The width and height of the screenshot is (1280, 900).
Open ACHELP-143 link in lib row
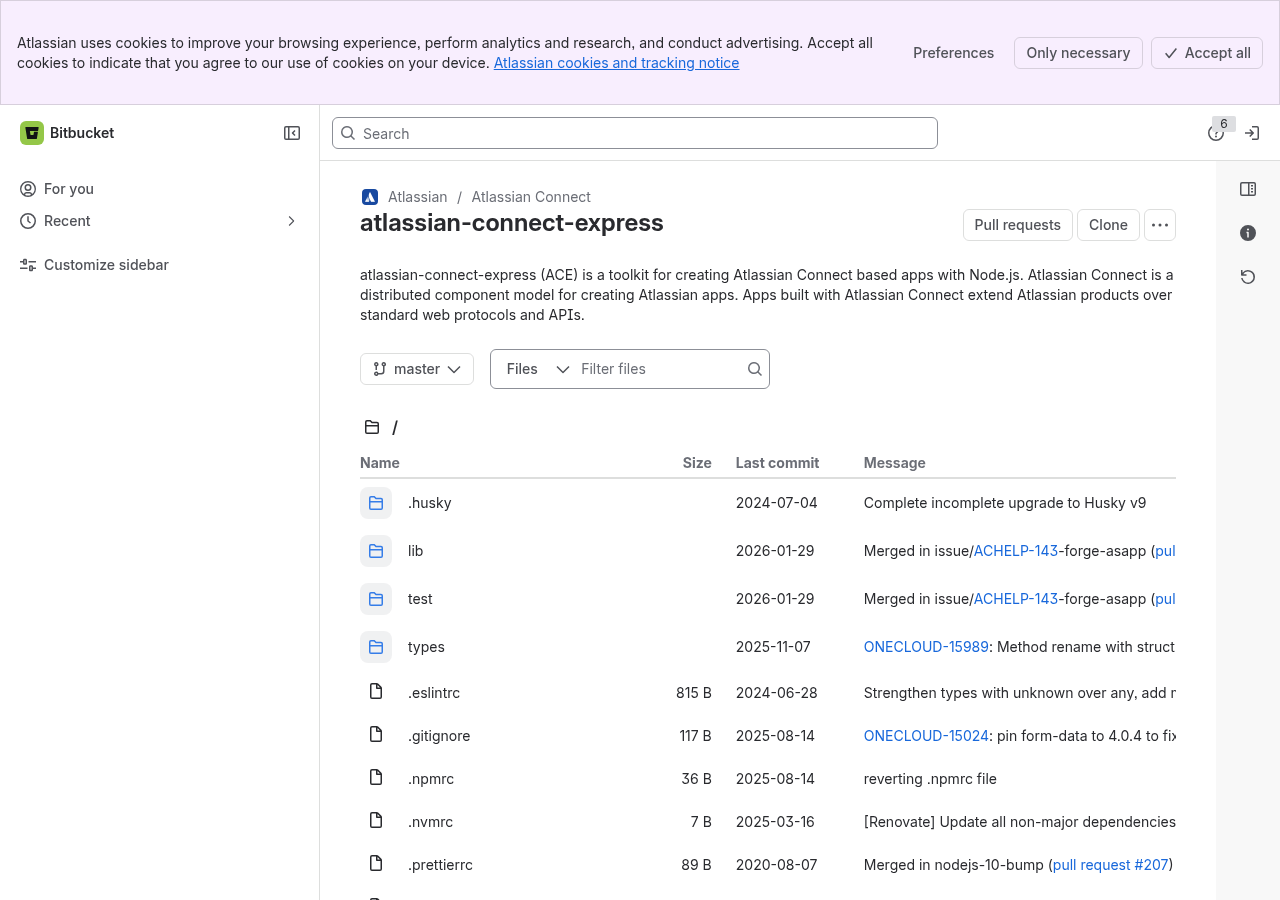coord(1016,551)
